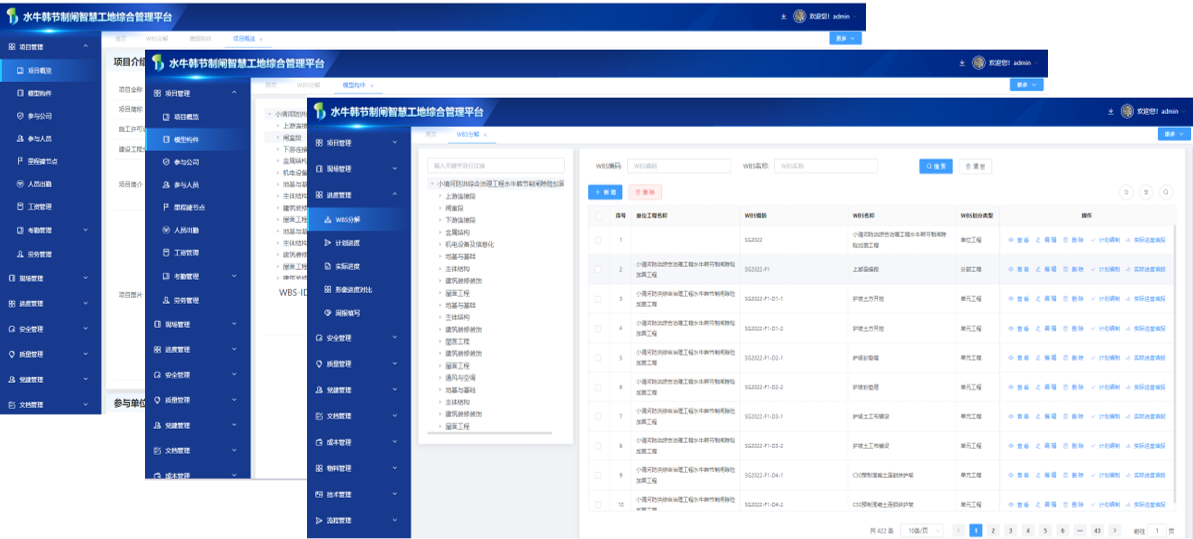This screenshot has width=1193, height=539.
Task: Click the 清空 clear button
Action: point(975,166)
